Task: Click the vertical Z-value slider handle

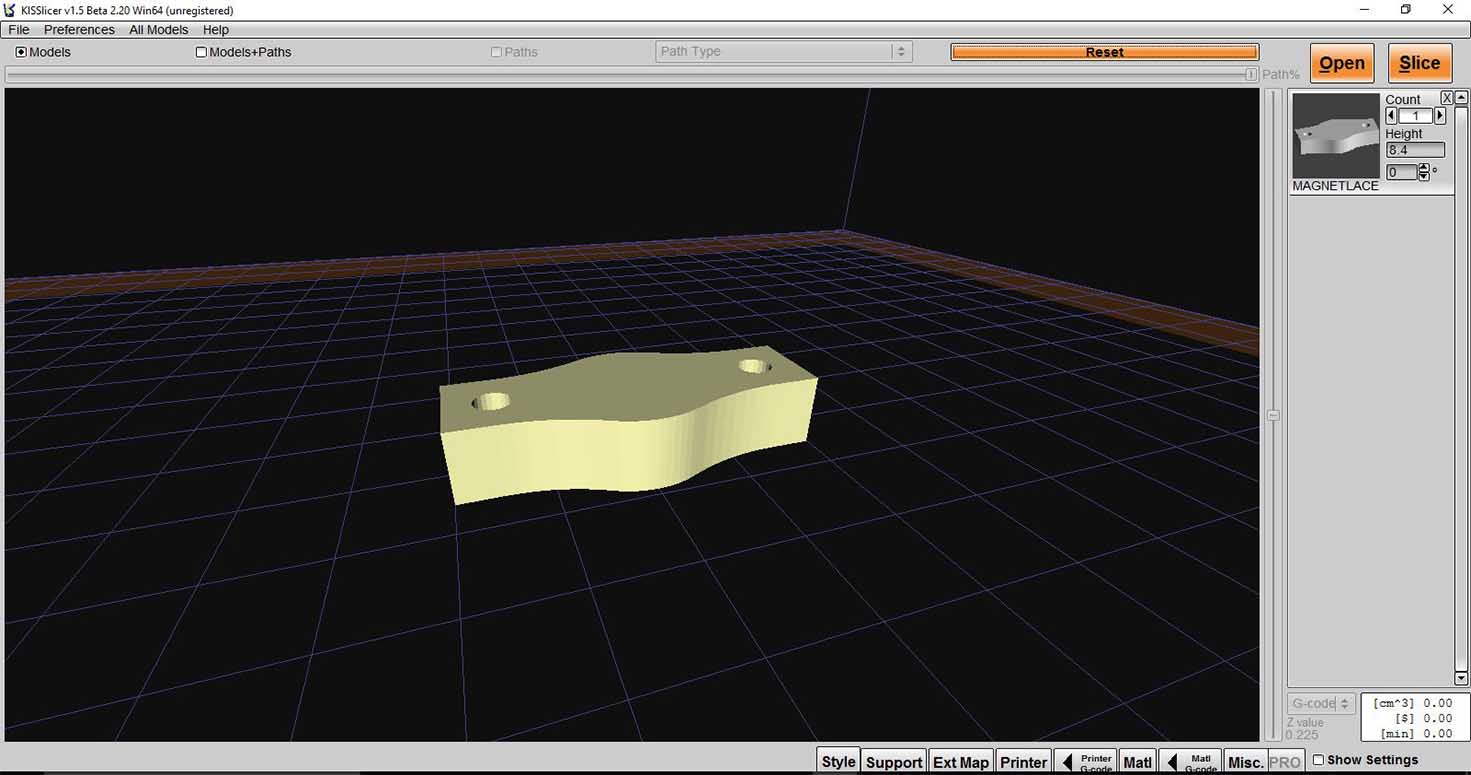Action: (1273, 415)
